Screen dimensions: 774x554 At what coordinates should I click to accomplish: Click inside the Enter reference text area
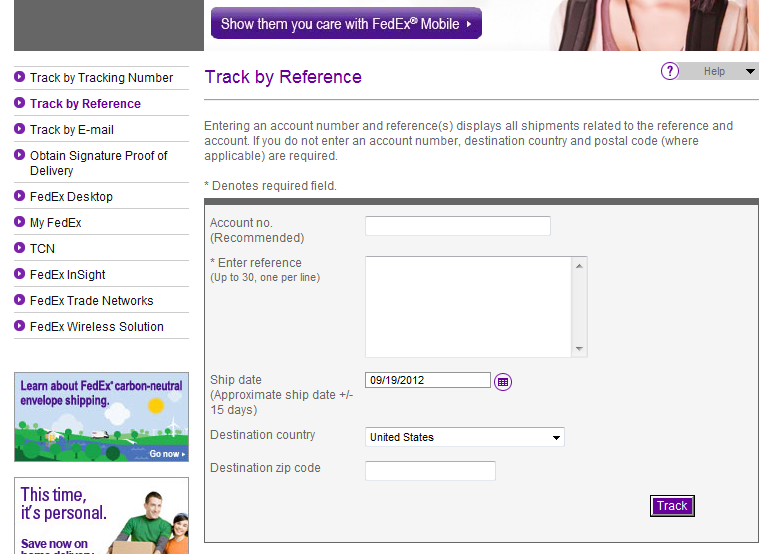tap(468, 307)
